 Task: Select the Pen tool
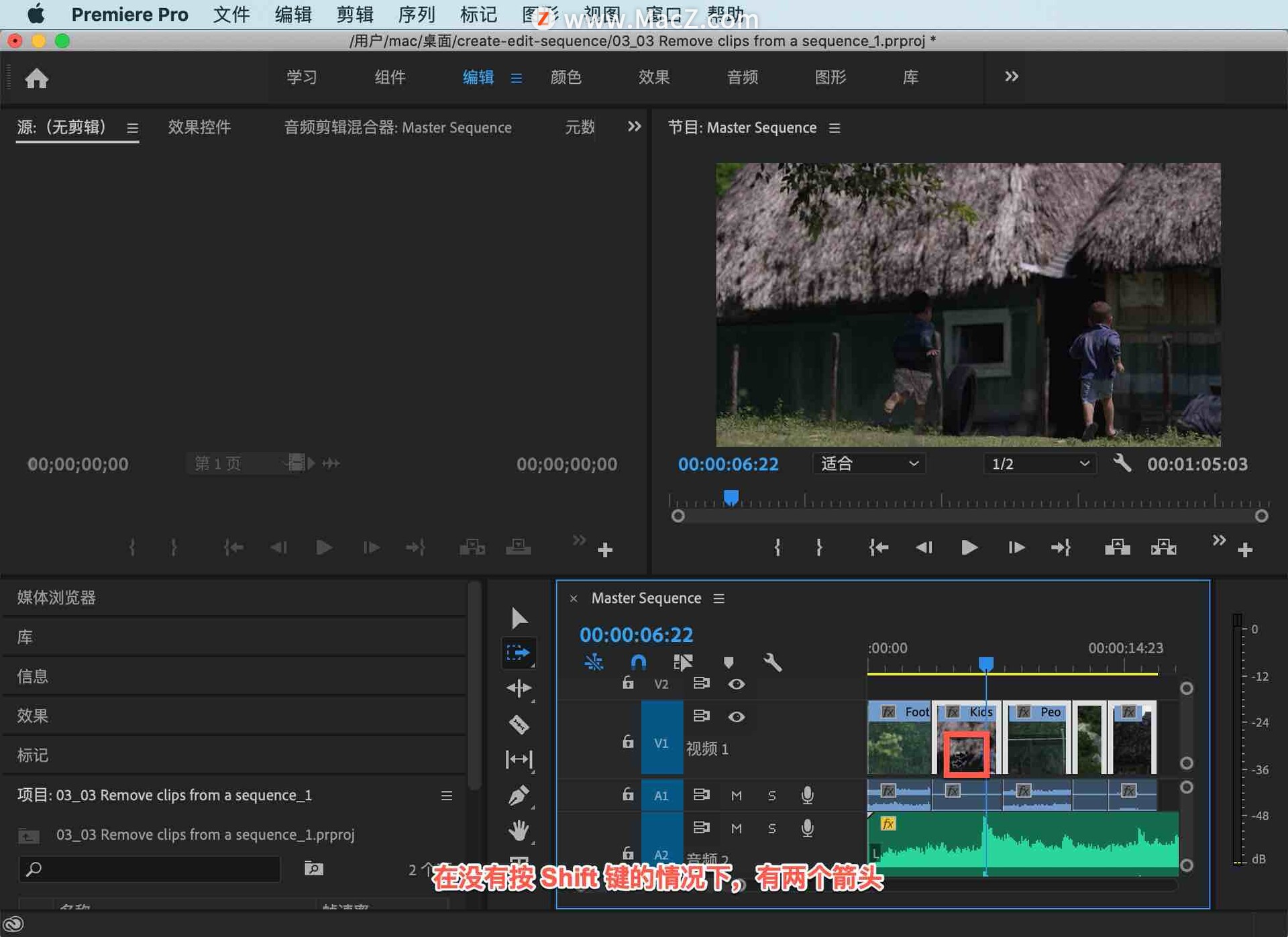(519, 796)
